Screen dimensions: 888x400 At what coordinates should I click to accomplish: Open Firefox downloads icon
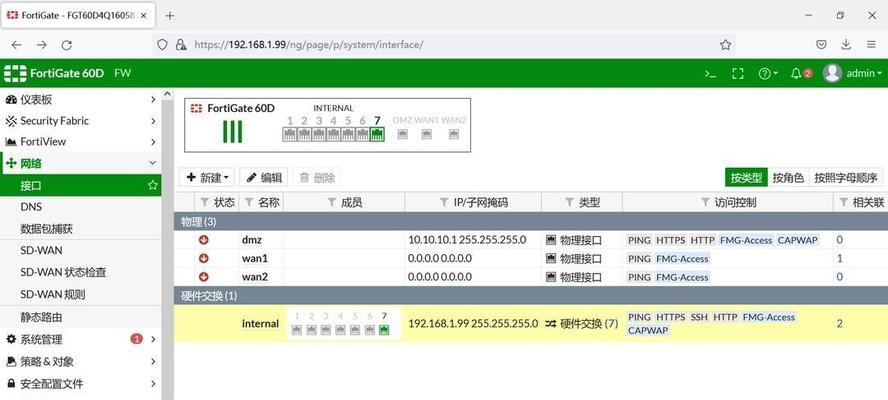coord(846,45)
